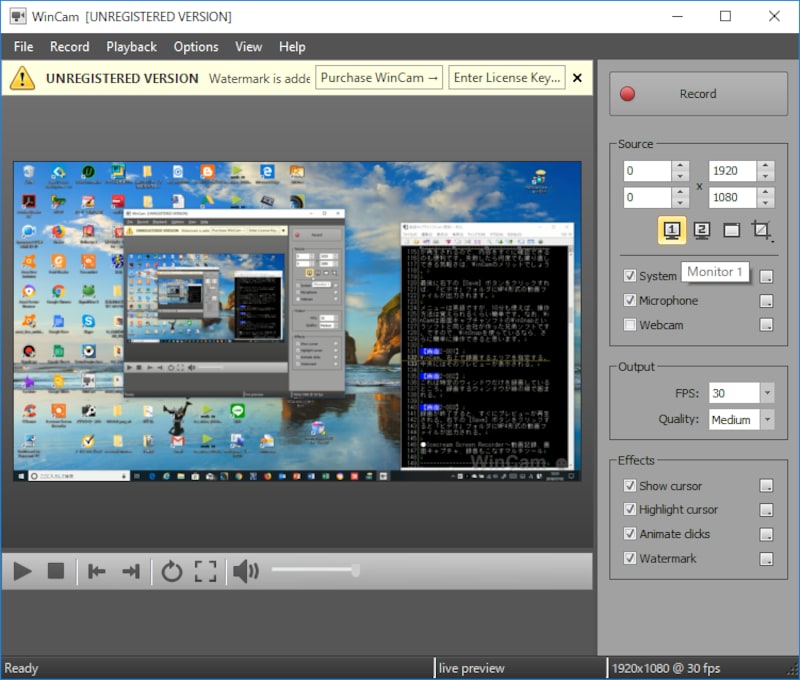Click the Purchase WinCam button
The width and height of the screenshot is (800, 680).
(x=379, y=77)
